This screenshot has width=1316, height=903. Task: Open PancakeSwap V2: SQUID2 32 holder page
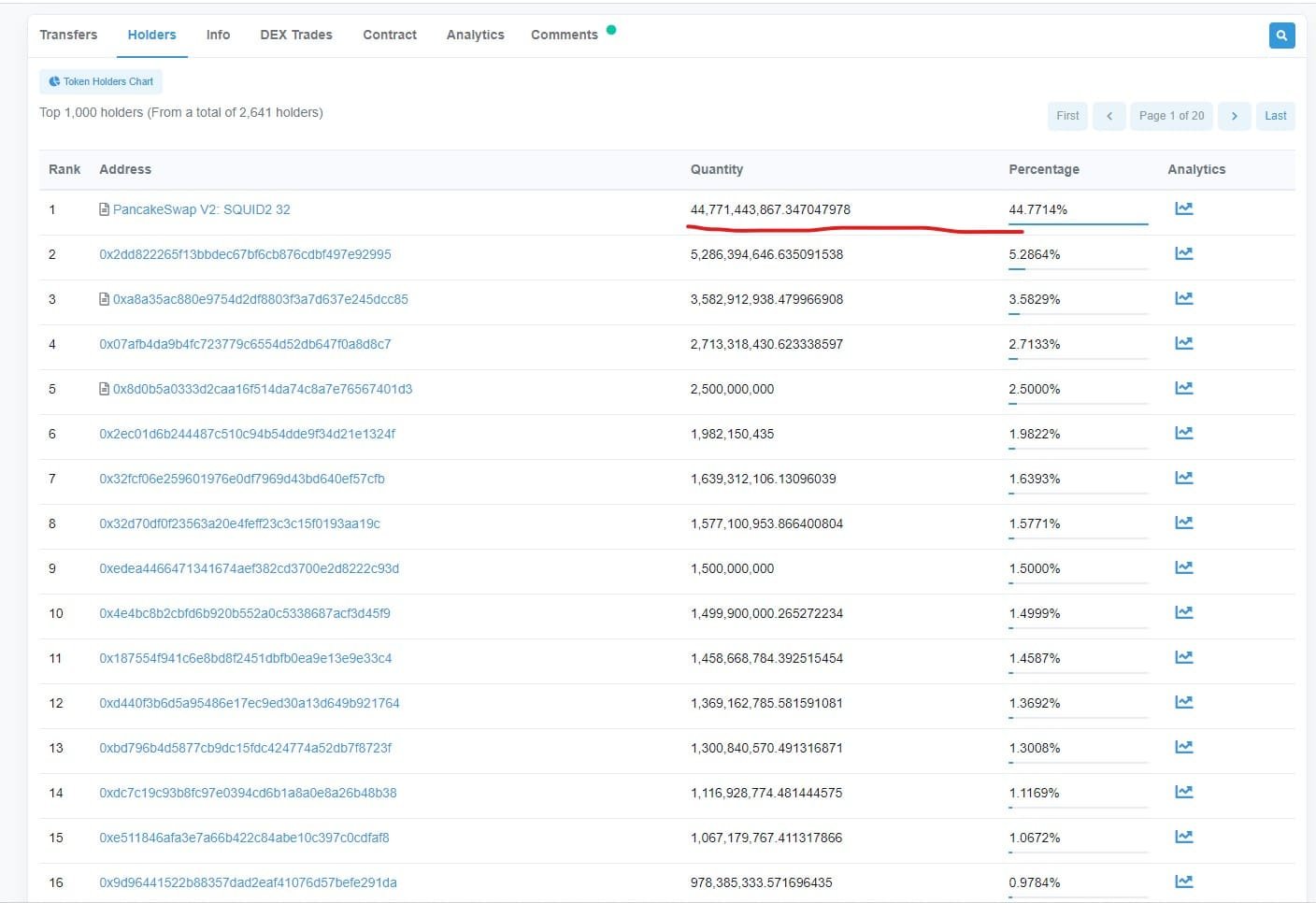[202, 209]
